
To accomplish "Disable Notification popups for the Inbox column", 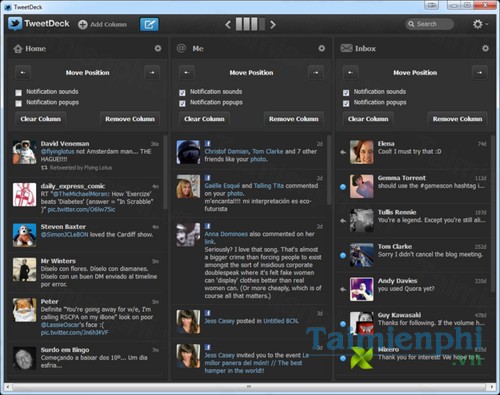I will tap(346, 104).
